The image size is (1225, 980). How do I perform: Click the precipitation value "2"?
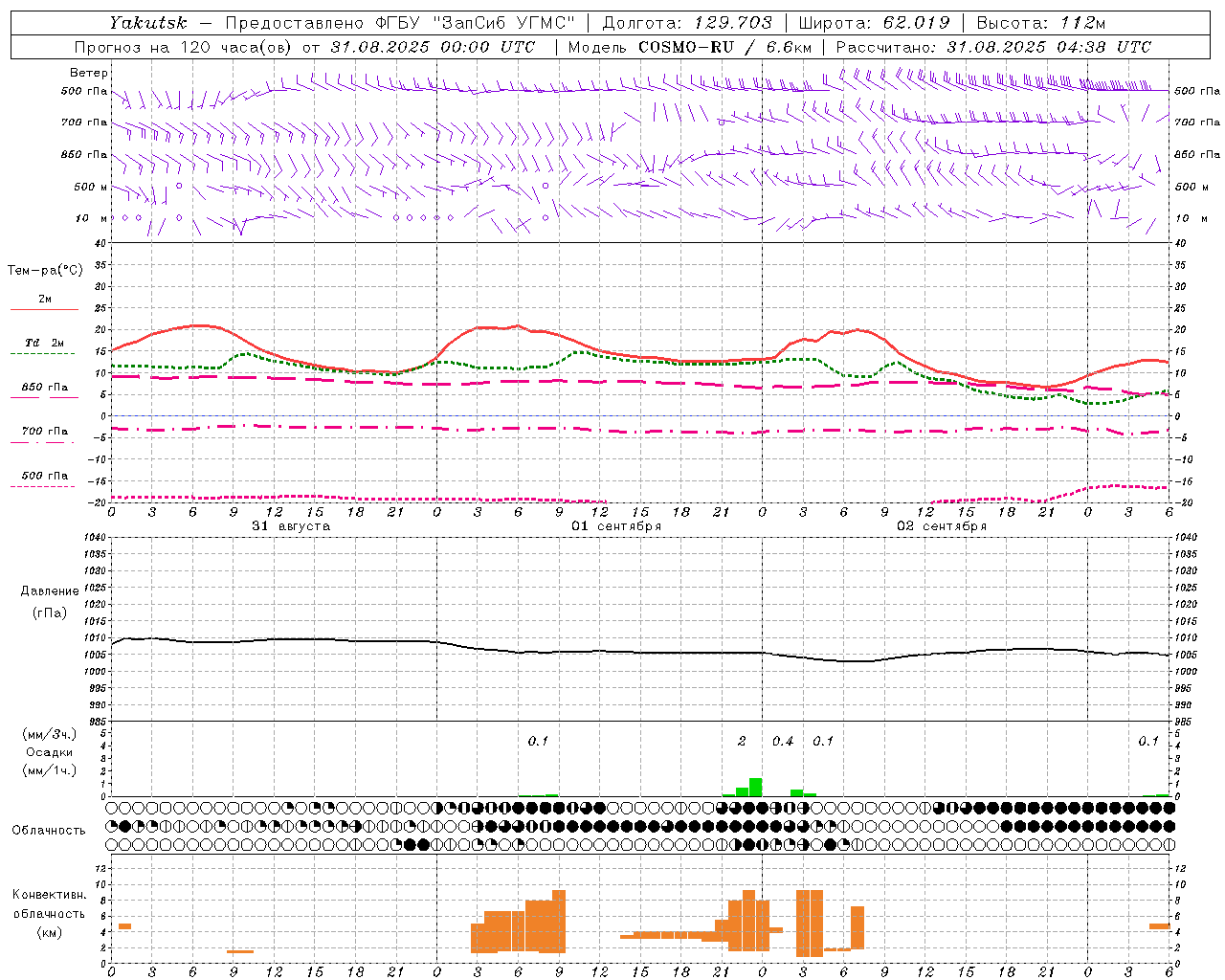point(742,742)
